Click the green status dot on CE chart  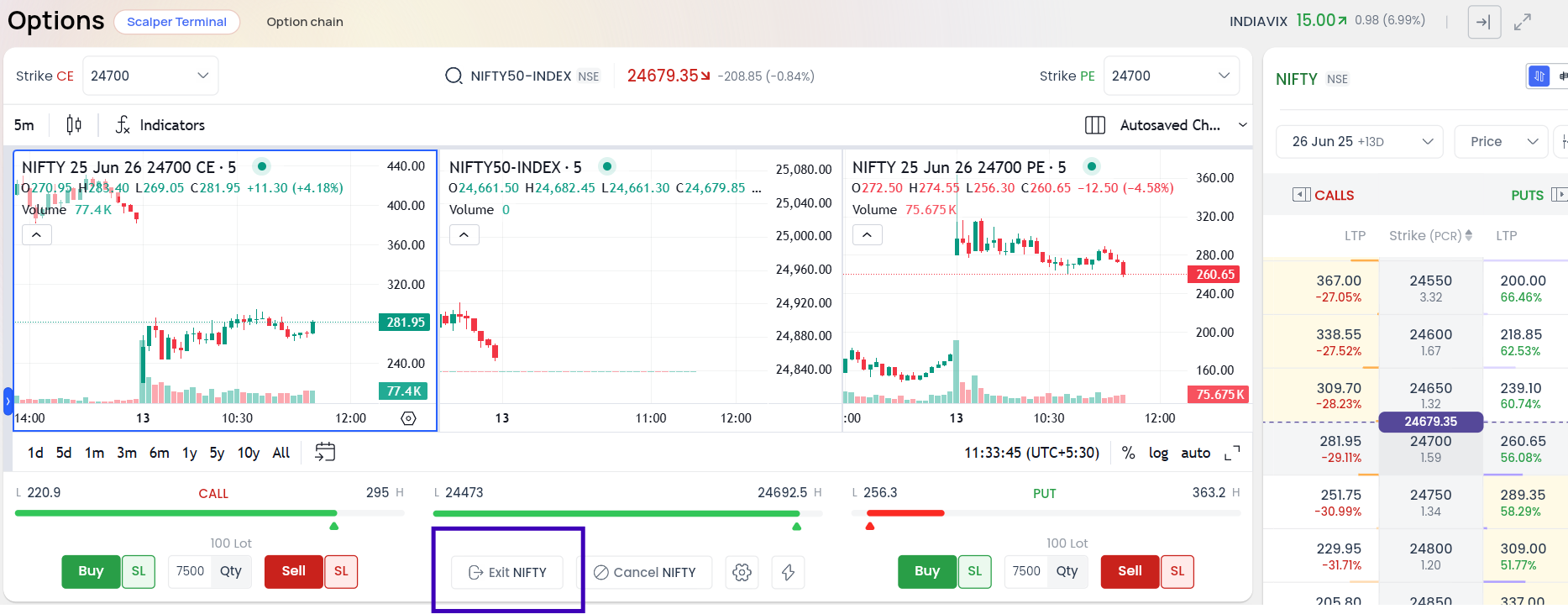point(262,166)
